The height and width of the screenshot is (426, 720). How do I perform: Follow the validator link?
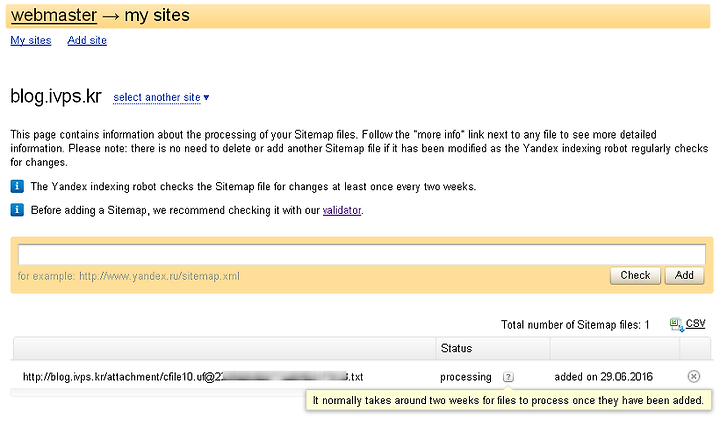pyautogui.click(x=342, y=210)
